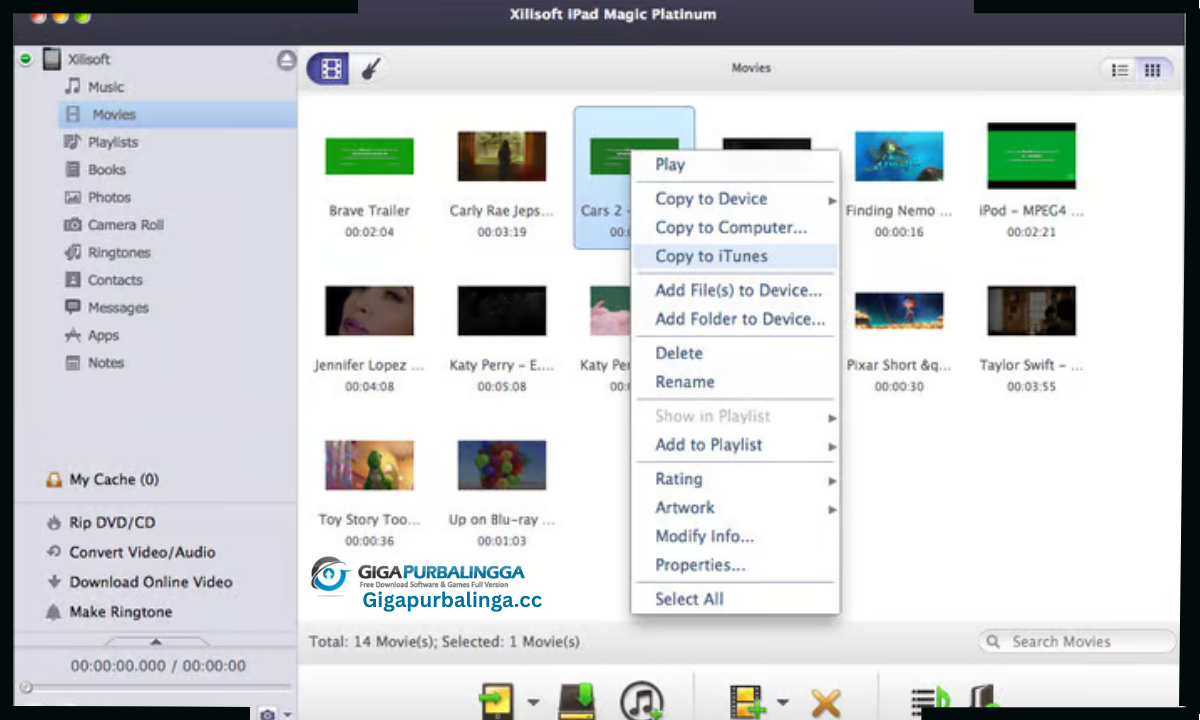Select the Taylor Swift video thumbnail
This screenshot has height=720, width=1200.
pos(1031,311)
